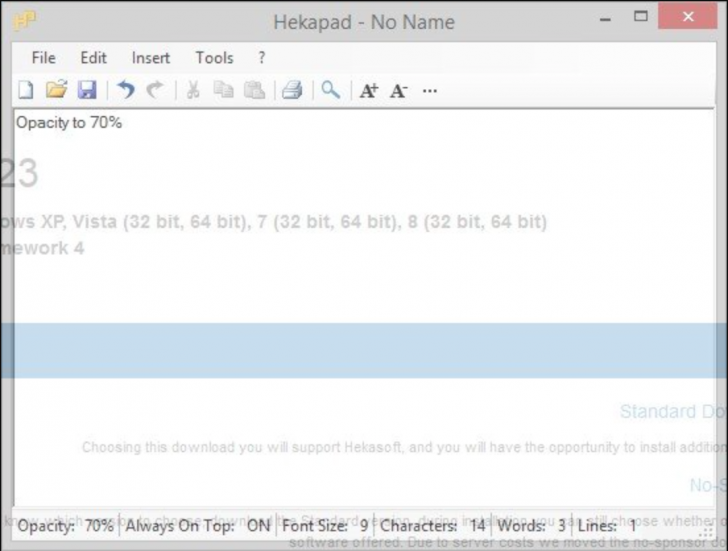The height and width of the screenshot is (551, 728).
Task: Close the Hekapad window
Action: [688, 17]
